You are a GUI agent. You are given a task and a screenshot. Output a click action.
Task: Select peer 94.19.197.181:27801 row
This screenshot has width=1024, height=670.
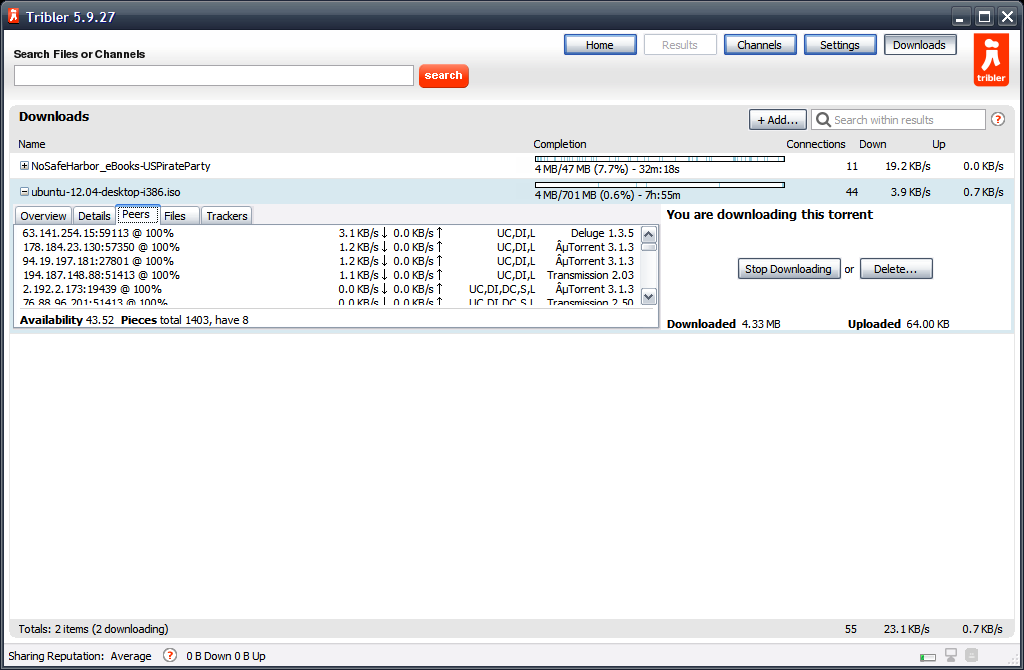tap(328, 261)
